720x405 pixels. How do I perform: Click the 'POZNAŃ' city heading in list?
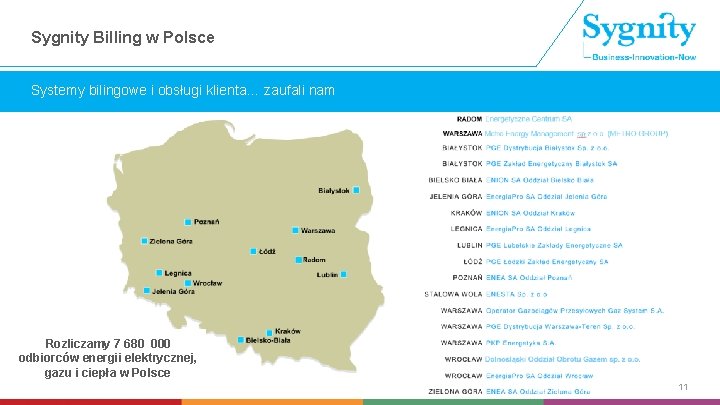467,278
